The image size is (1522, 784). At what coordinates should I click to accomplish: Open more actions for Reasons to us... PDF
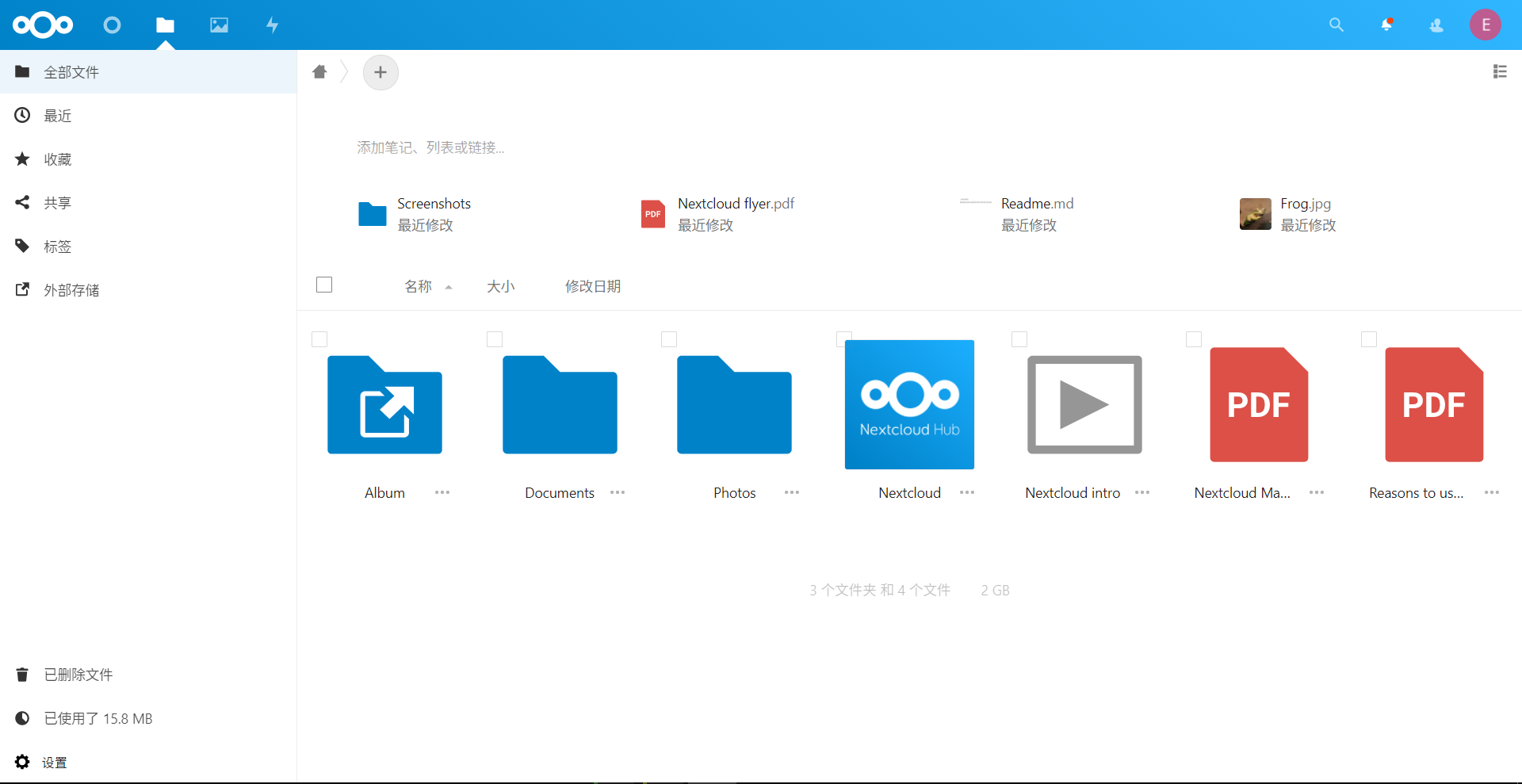1492,493
